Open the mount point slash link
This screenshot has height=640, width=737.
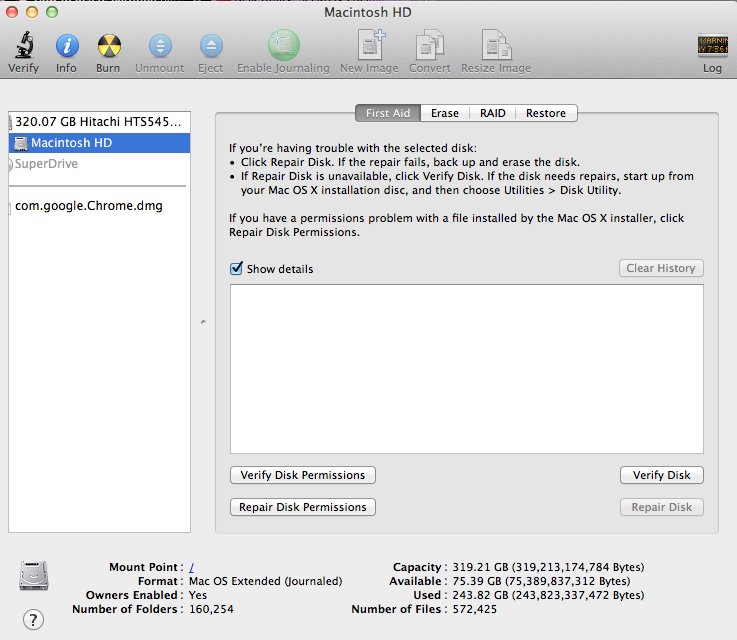point(192,567)
